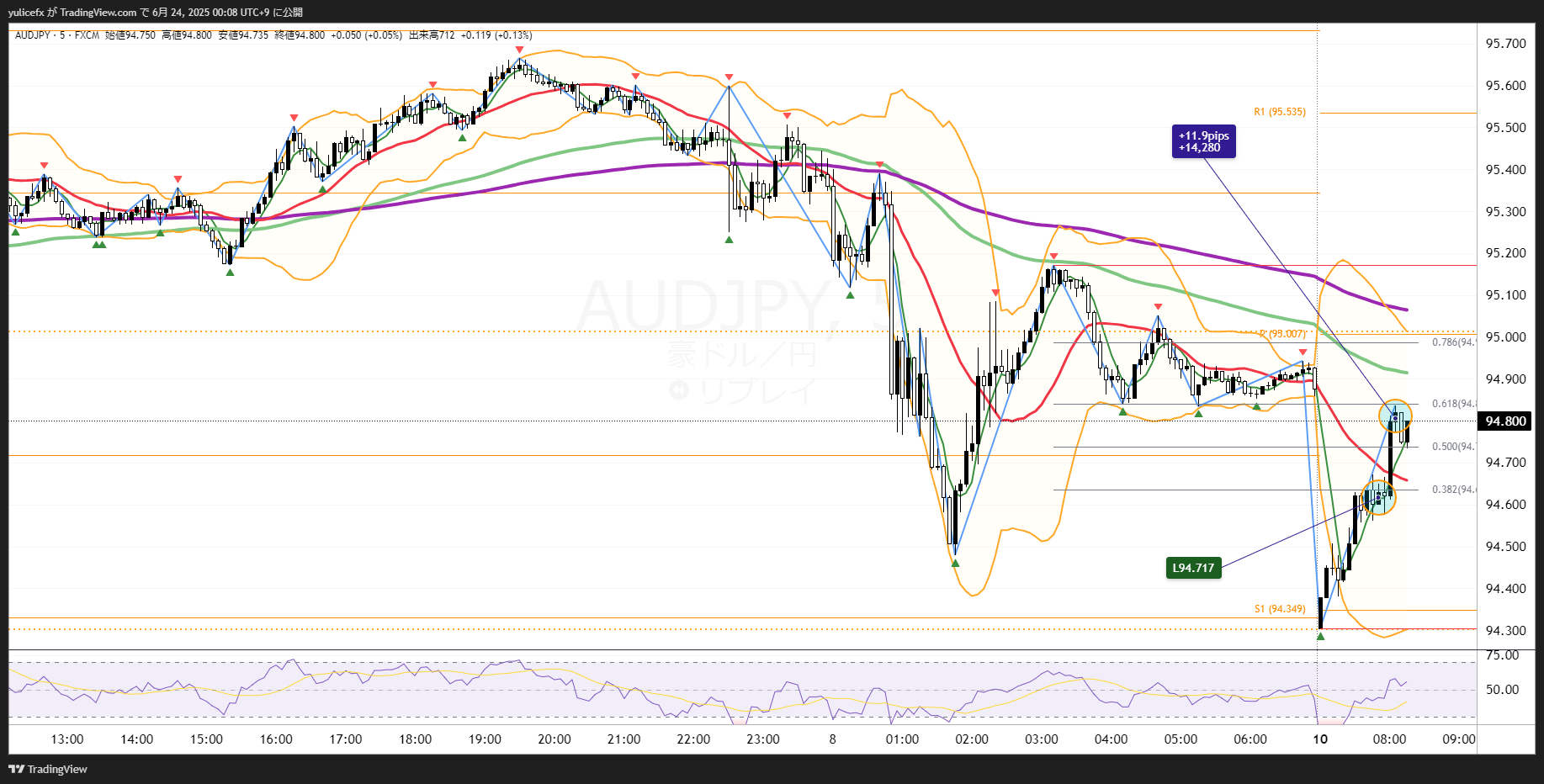Select the AUDJPY · 5 · FXCM symbol legend
Screen dimensions: 1544x784
(x=57, y=35)
